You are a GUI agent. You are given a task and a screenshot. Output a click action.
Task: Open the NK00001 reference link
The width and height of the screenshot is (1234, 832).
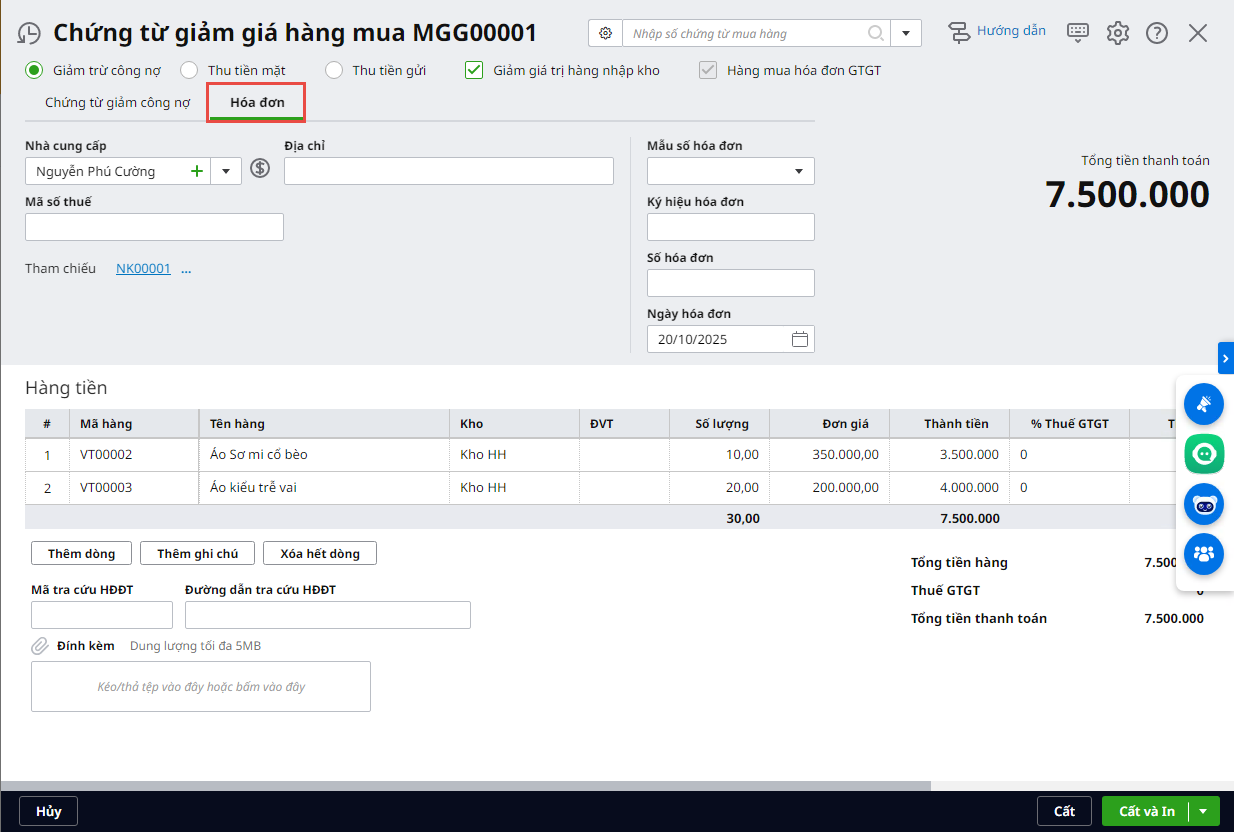point(143,268)
